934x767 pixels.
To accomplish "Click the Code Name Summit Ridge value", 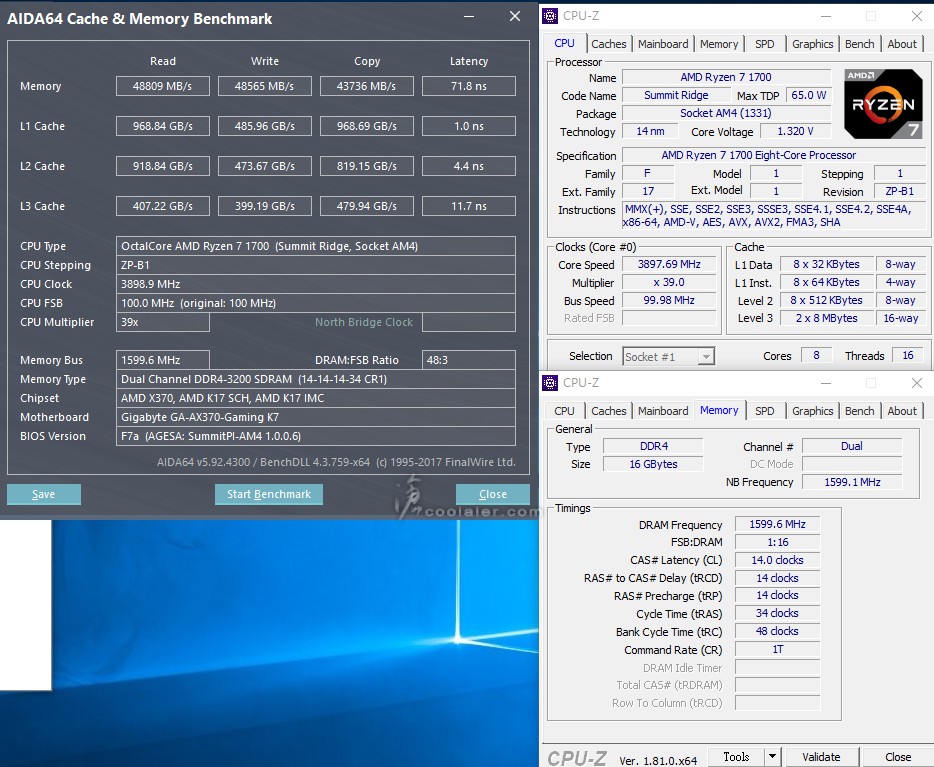I will [676, 95].
